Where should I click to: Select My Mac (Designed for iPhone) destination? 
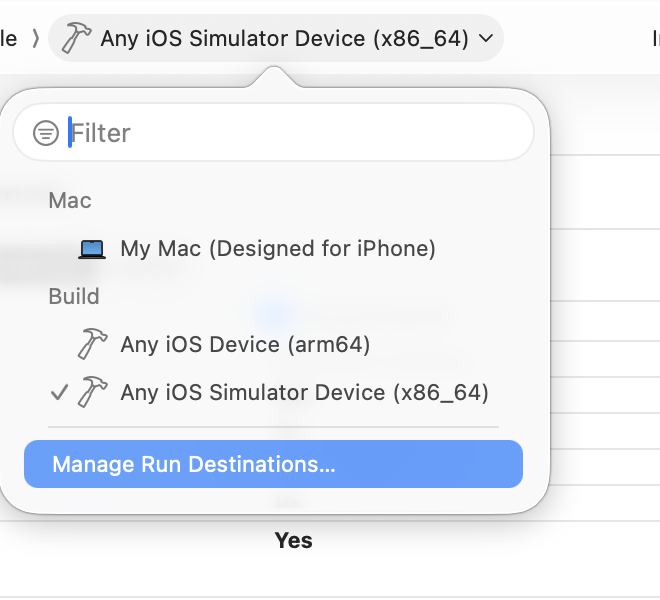[x=278, y=249]
